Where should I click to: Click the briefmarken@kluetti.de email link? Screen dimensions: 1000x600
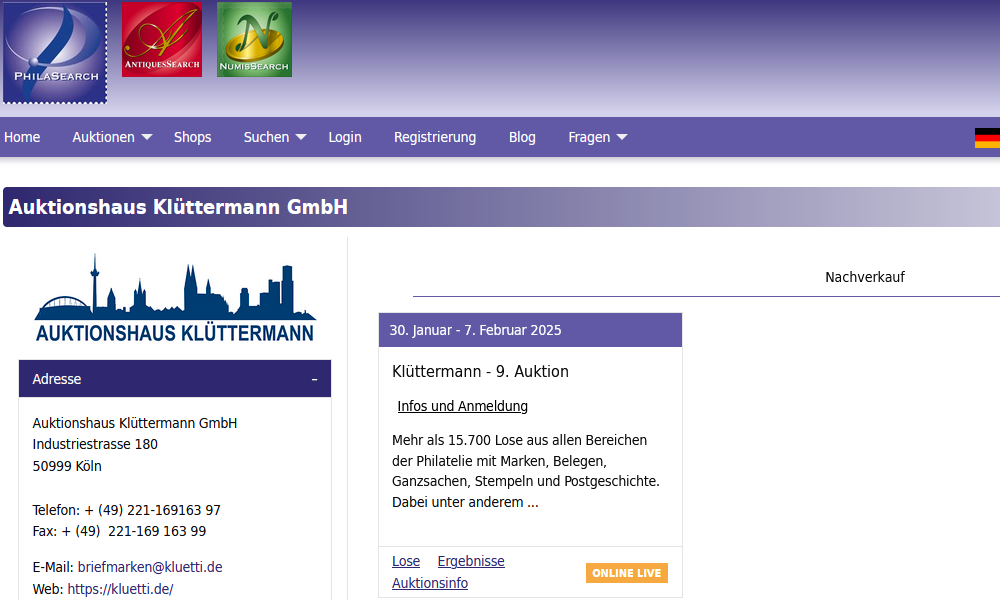pos(150,567)
